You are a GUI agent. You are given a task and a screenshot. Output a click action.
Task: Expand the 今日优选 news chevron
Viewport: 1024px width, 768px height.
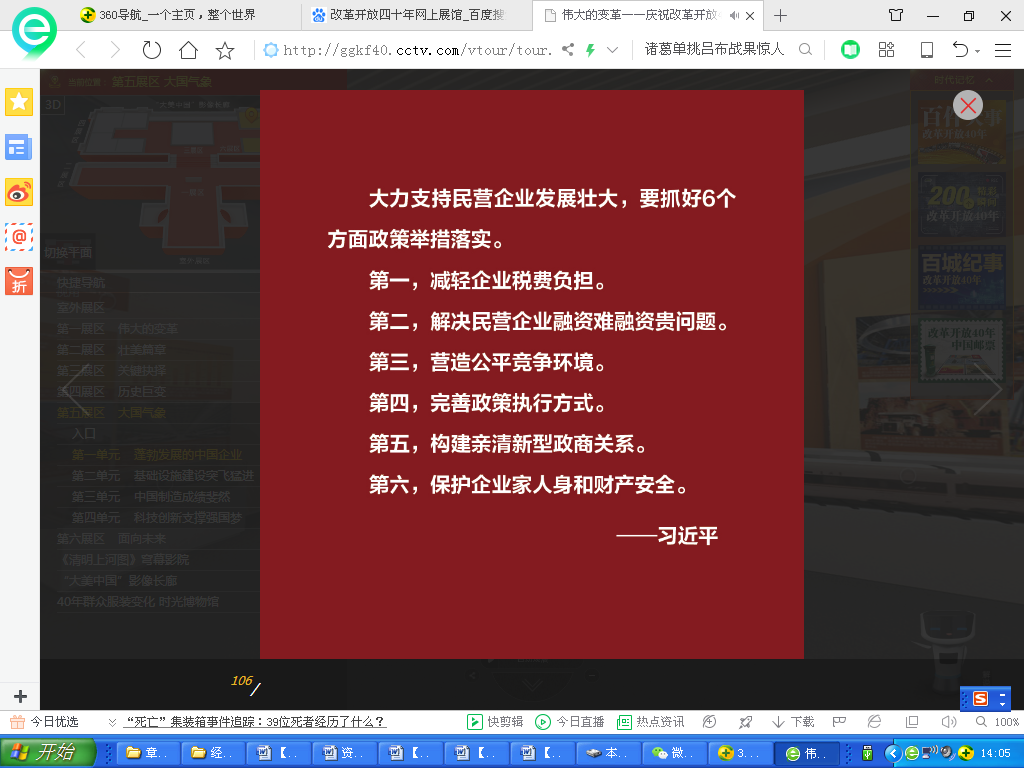click(109, 722)
